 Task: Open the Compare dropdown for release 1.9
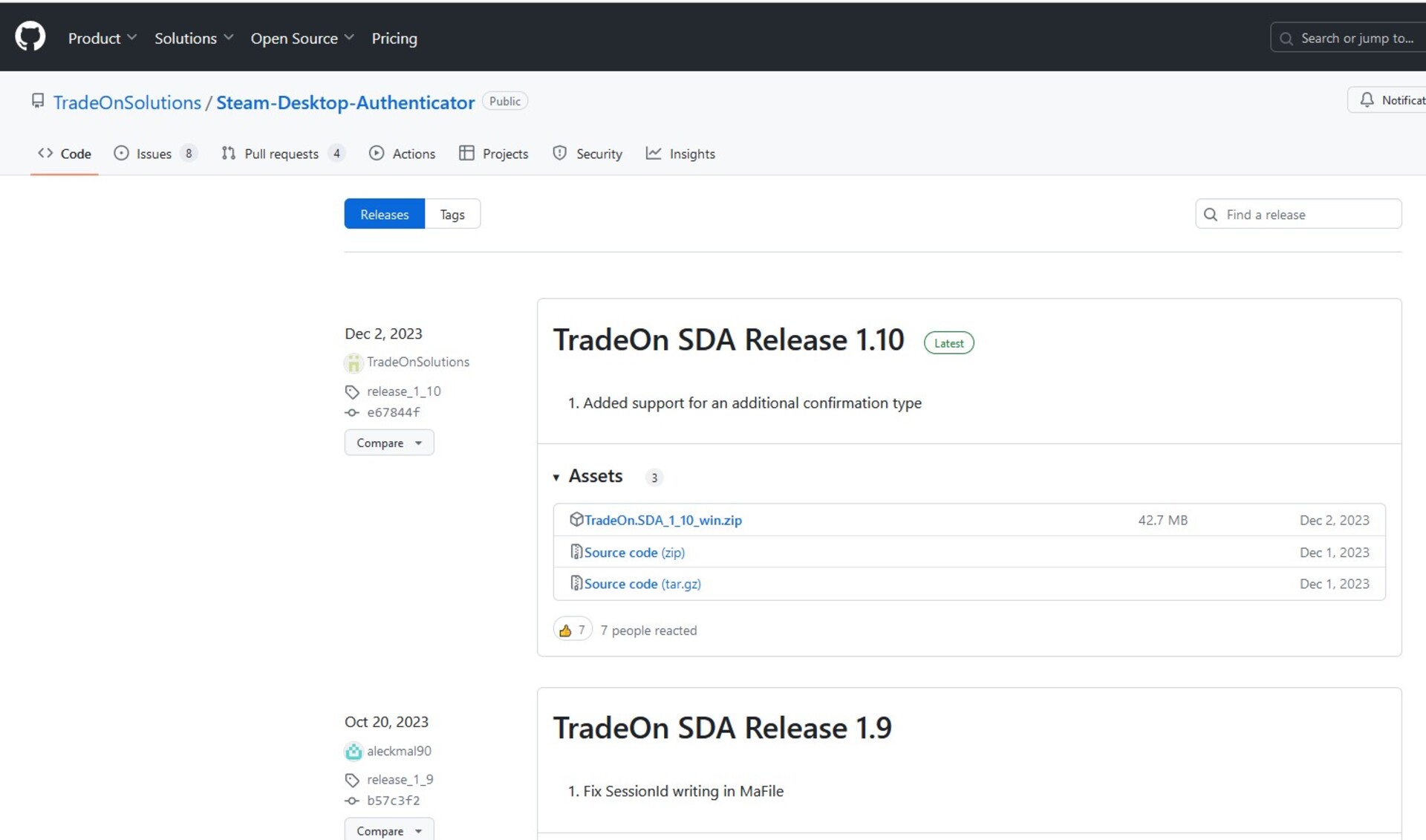point(388,830)
